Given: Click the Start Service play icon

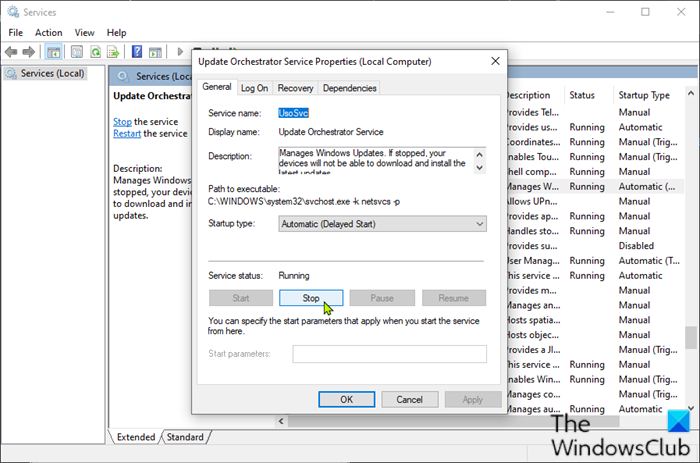Looking at the screenshot, I should pos(180,52).
